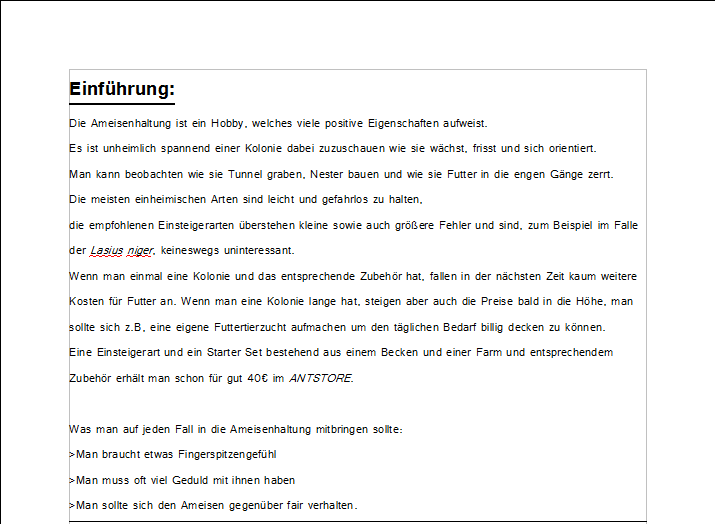Image resolution: width=715 pixels, height=524 pixels.
Task: Click the underlined italic word "niger"
Action: pyautogui.click(x=140, y=250)
